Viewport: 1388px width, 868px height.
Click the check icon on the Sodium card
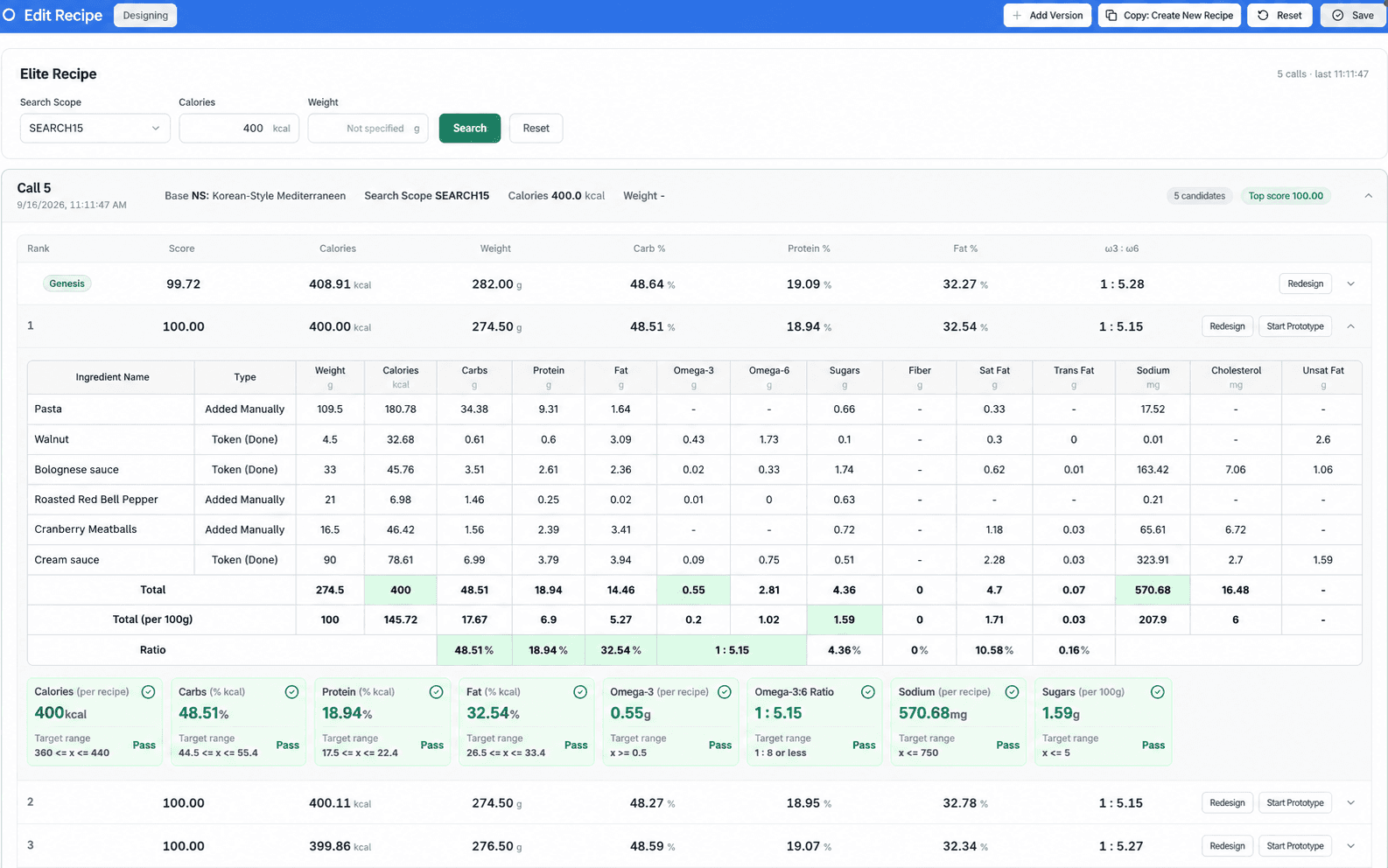tap(1013, 692)
